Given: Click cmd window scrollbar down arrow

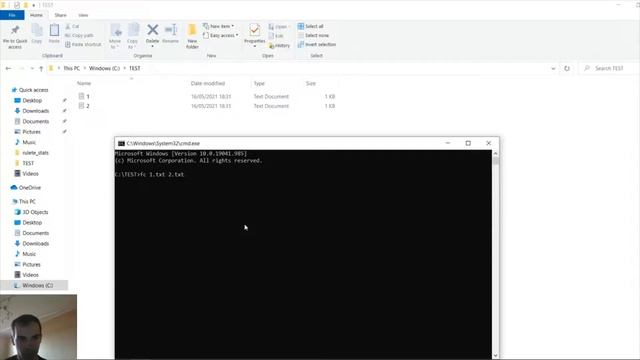Looking at the screenshot, I should point(496,356).
